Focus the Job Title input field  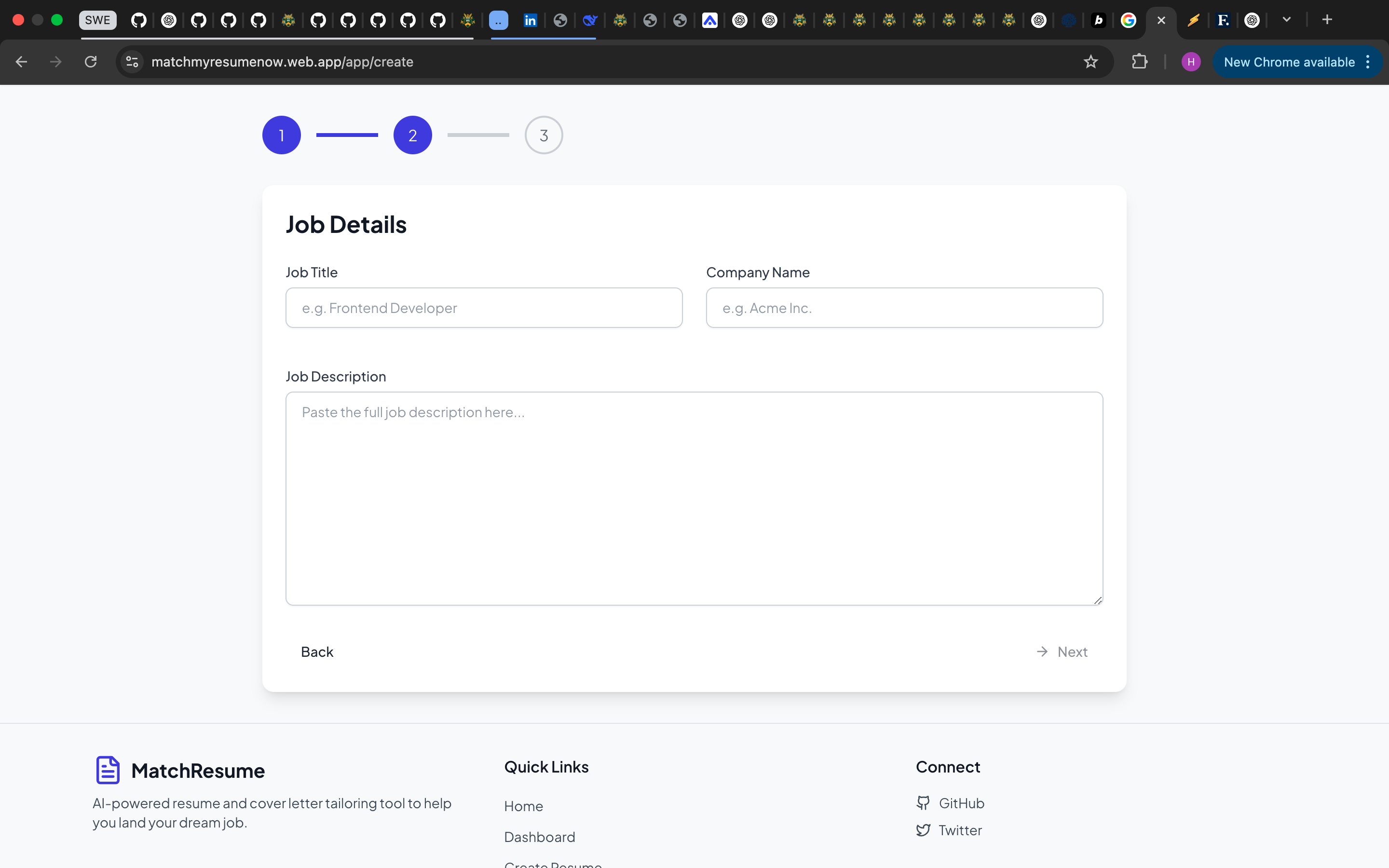click(483, 308)
